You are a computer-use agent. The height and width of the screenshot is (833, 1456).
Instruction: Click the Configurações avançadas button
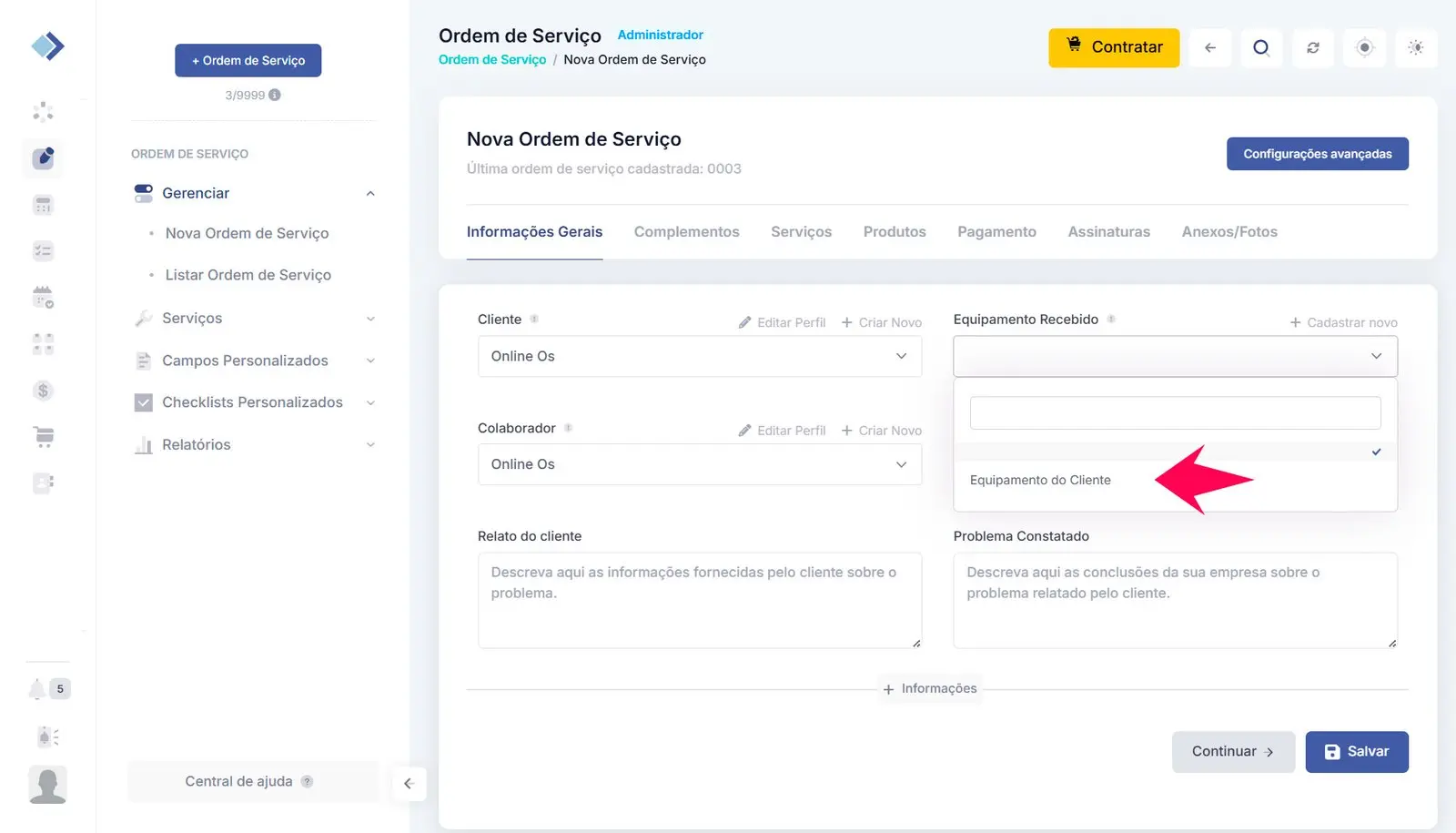click(x=1317, y=154)
